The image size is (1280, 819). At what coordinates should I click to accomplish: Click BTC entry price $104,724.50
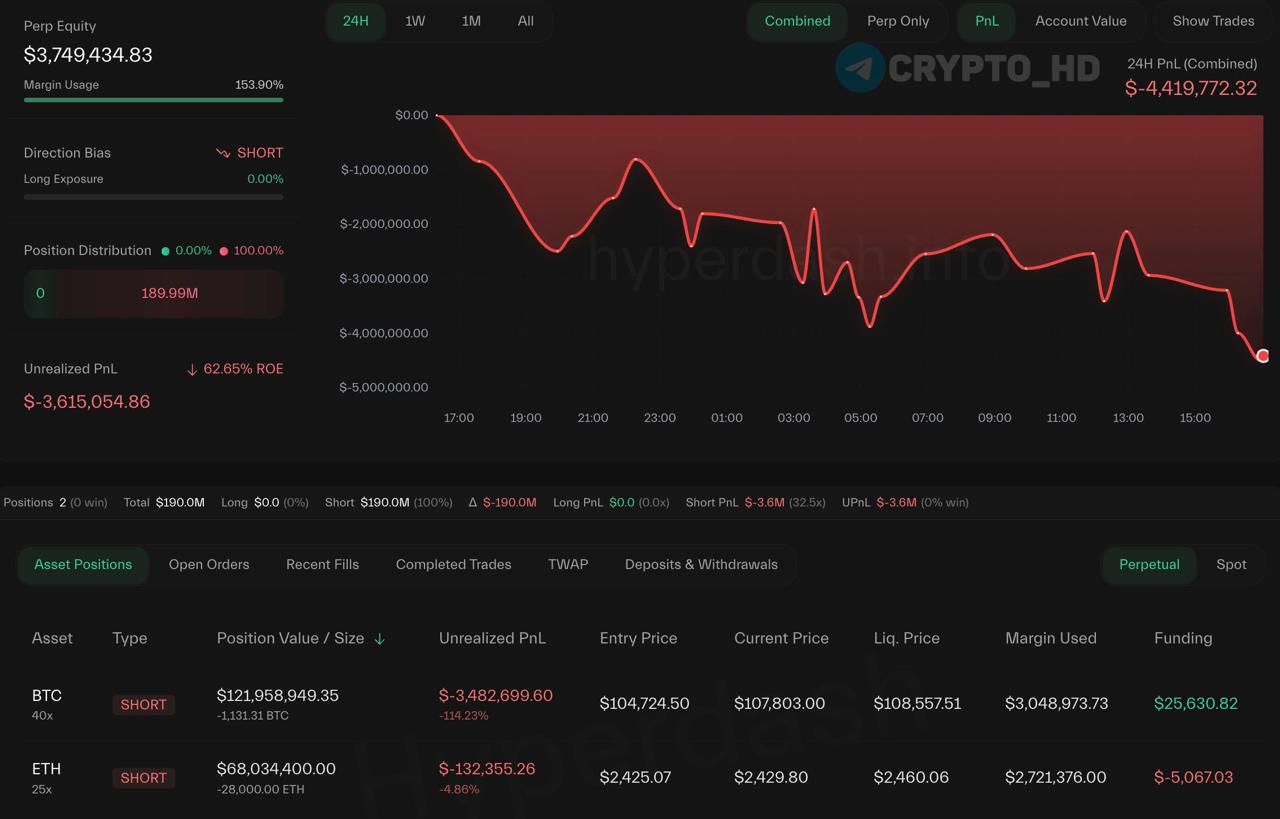tap(644, 704)
